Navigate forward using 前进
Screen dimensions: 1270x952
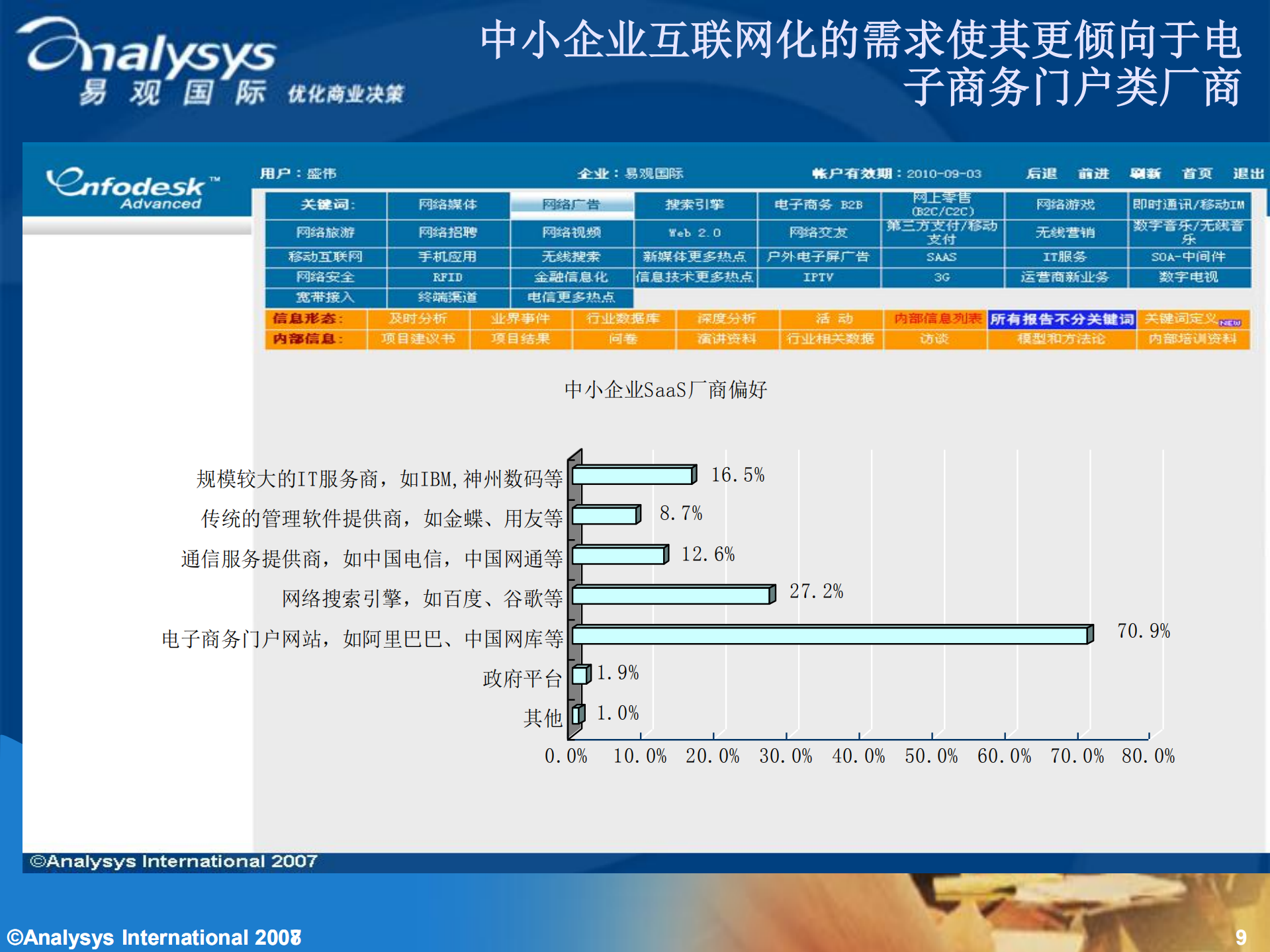[1095, 173]
